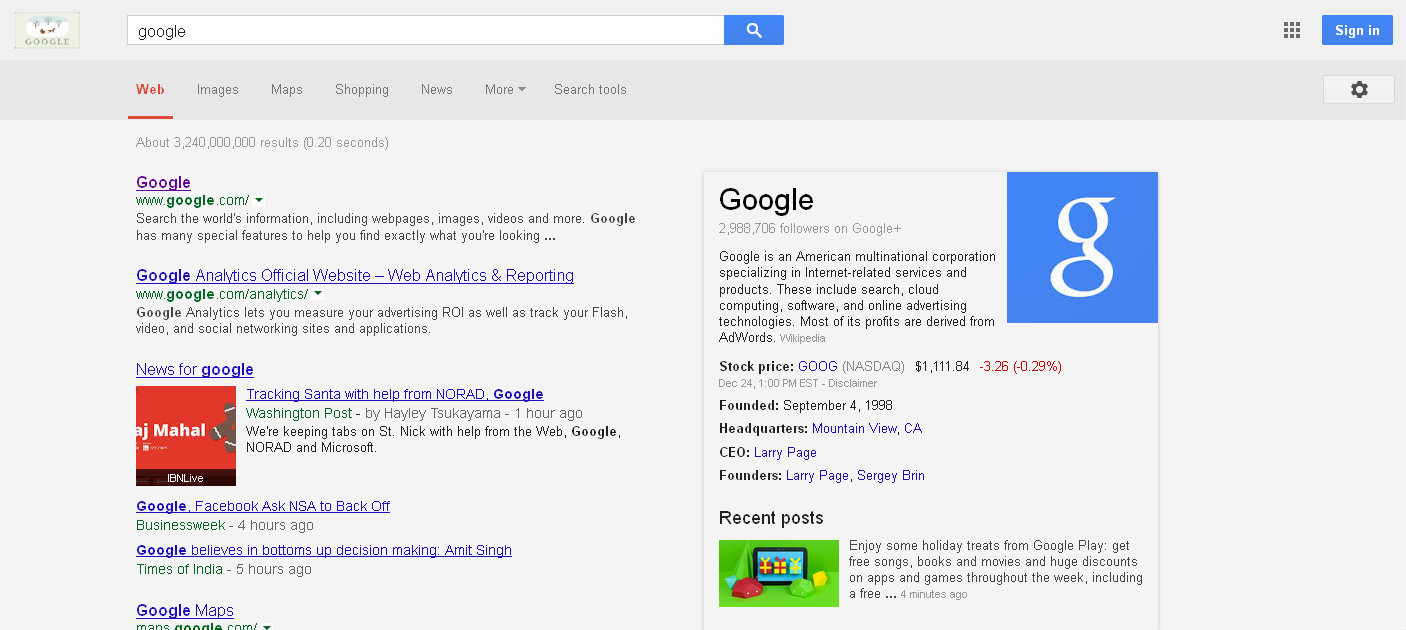Click the blue Google g profile image
The height and width of the screenshot is (630, 1406).
coord(1082,247)
